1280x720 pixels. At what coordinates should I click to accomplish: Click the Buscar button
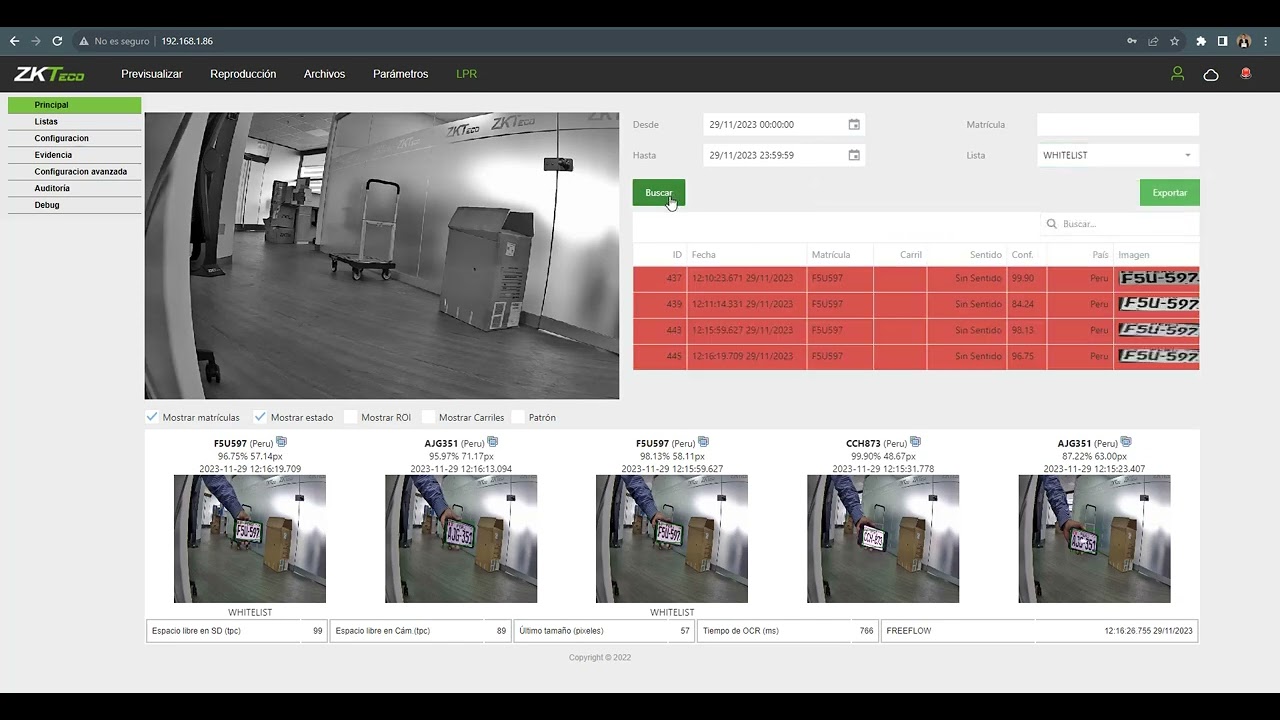point(659,193)
